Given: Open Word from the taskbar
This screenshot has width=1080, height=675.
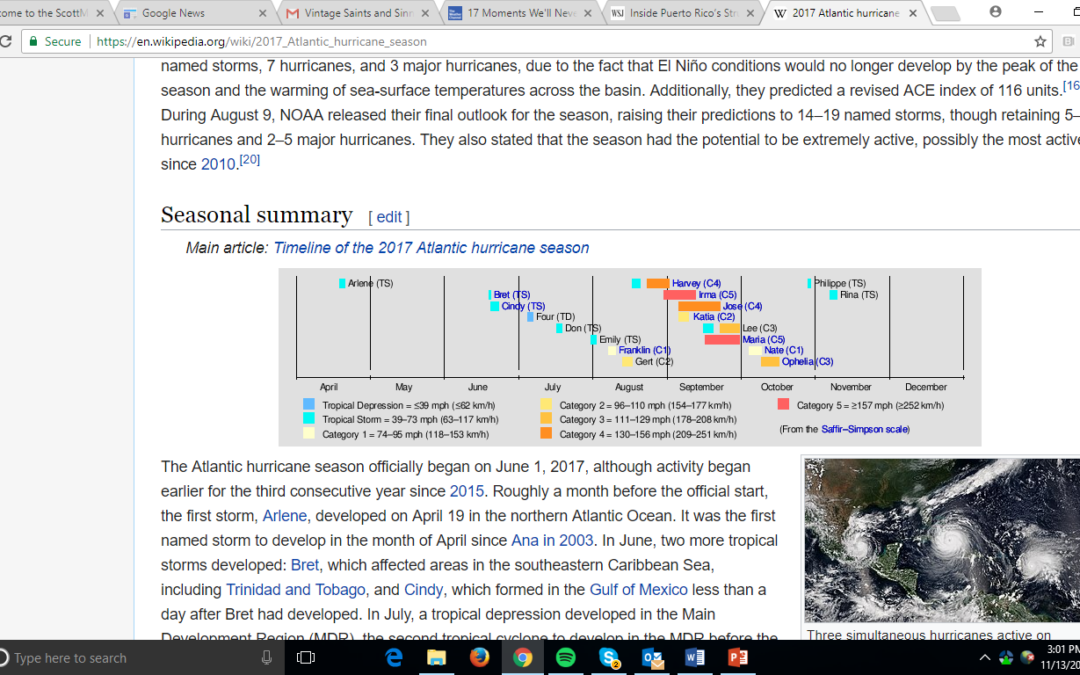Looking at the screenshot, I should (x=695, y=657).
